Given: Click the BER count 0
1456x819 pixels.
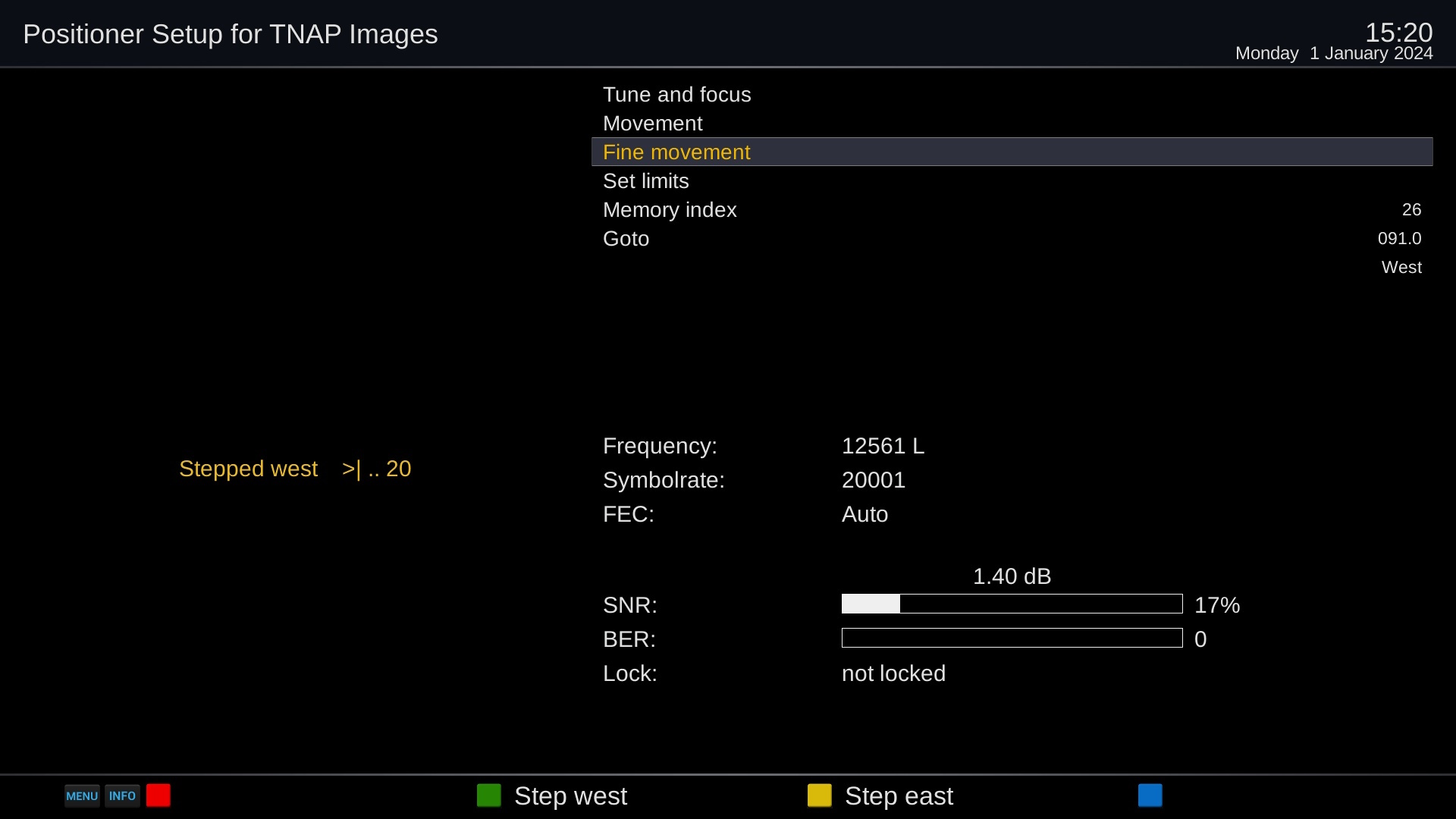Looking at the screenshot, I should pos(1200,639).
